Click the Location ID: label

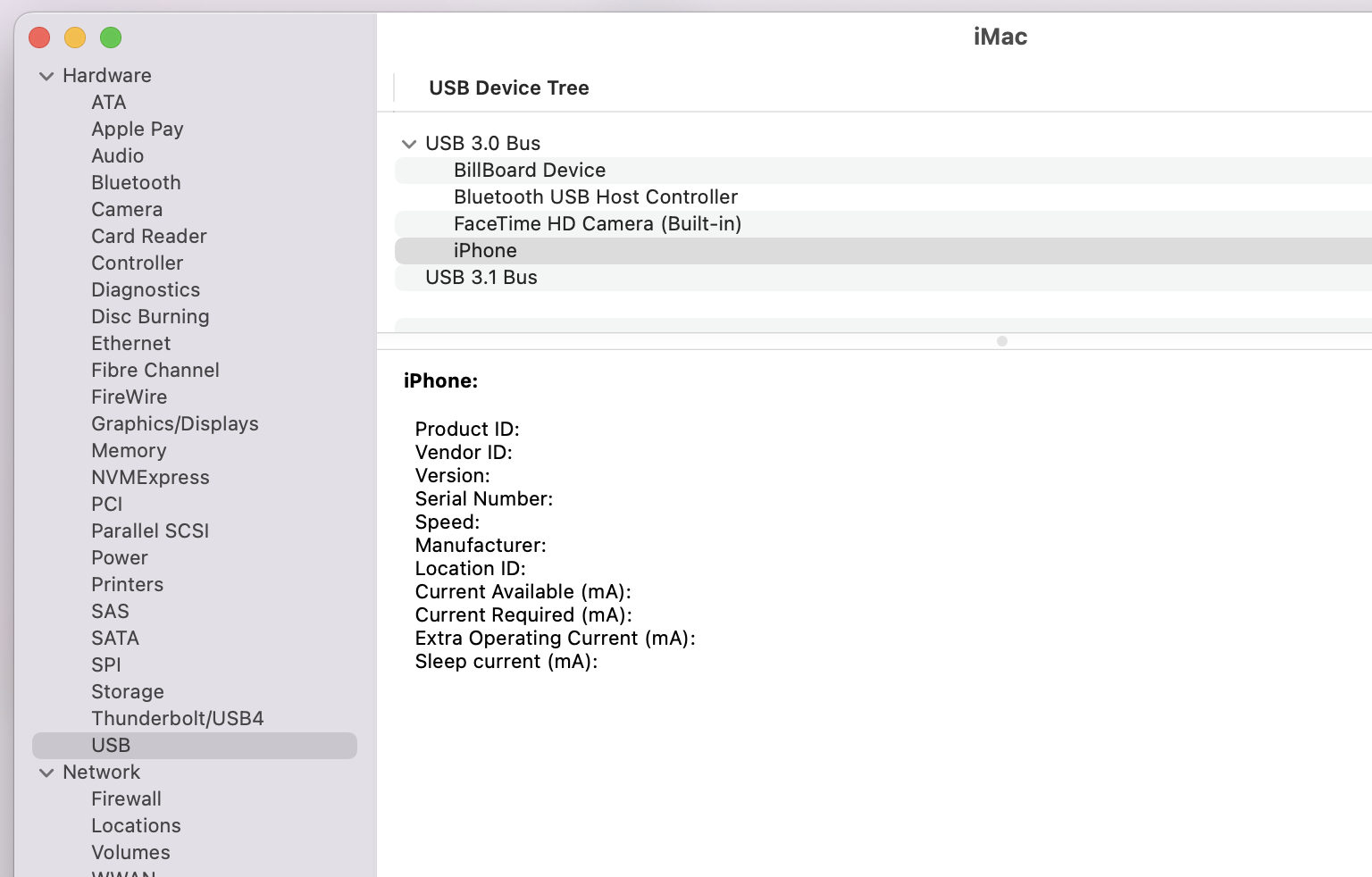pyautogui.click(x=471, y=569)
